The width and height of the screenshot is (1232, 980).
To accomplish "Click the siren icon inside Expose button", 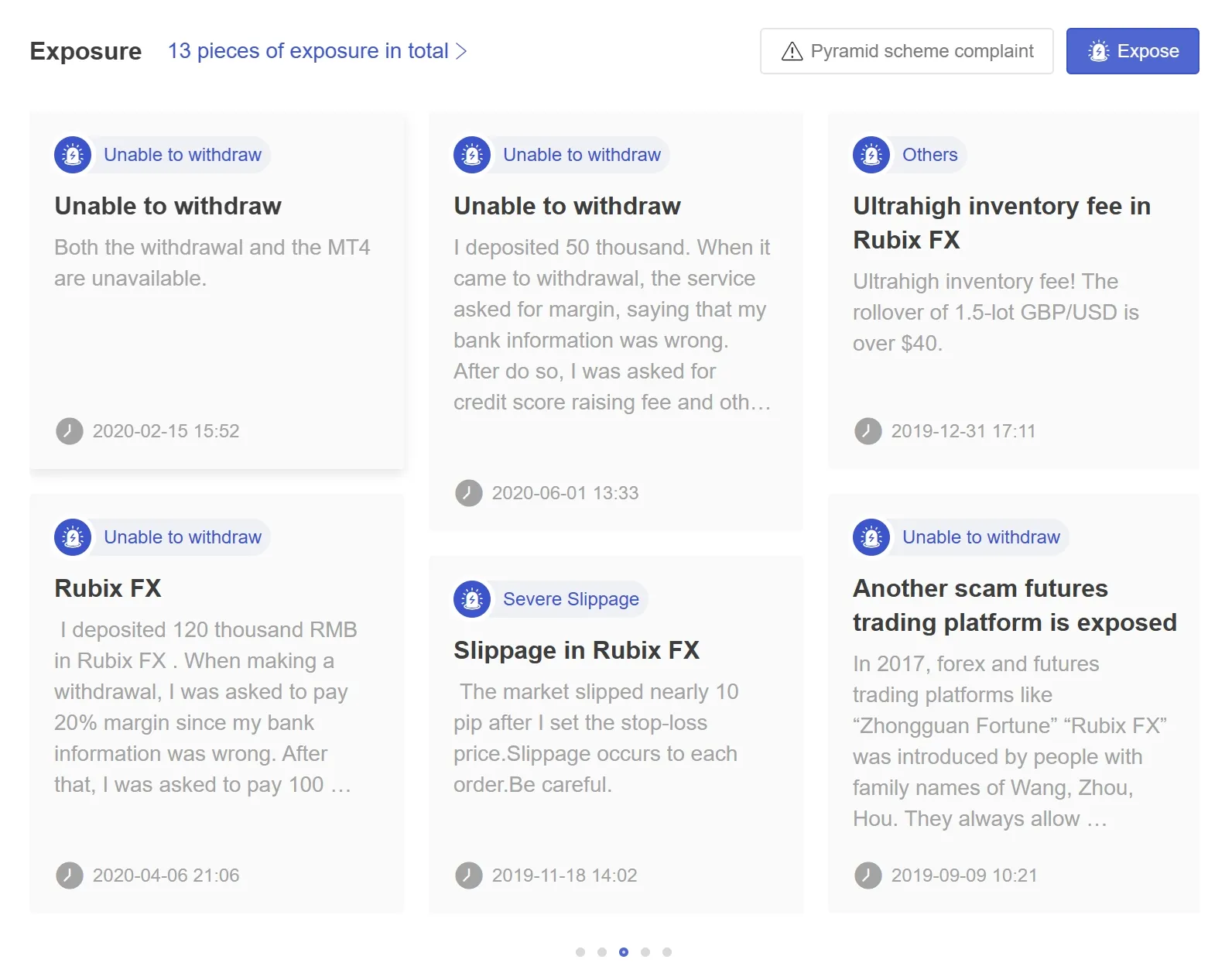I will point(1098,51).
